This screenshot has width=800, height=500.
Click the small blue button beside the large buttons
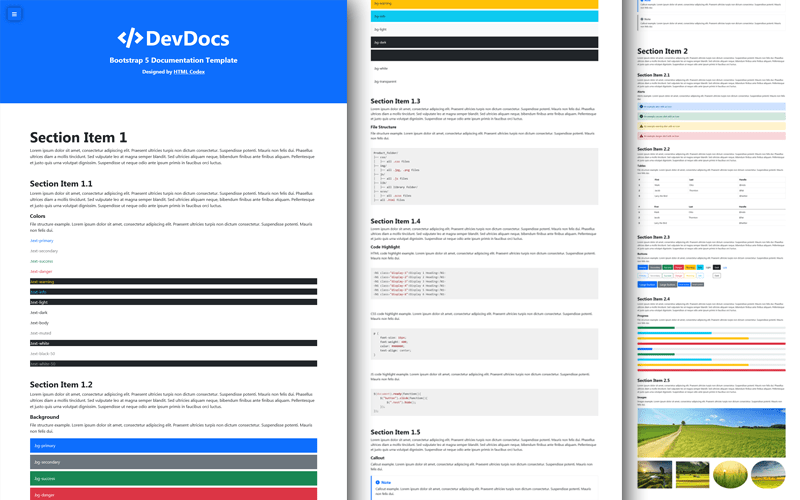pos(684,284)
